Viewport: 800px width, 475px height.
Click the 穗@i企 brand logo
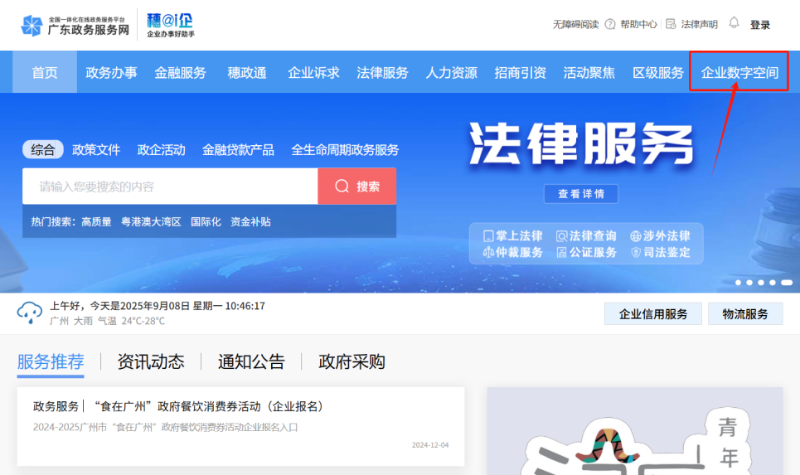click(170, 25)
